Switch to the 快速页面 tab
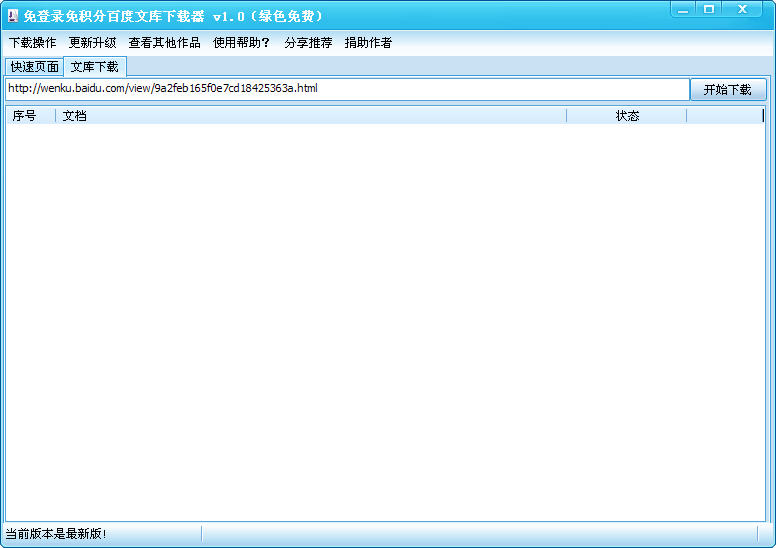The image size is (776, 548). click(x=35, y=67)
